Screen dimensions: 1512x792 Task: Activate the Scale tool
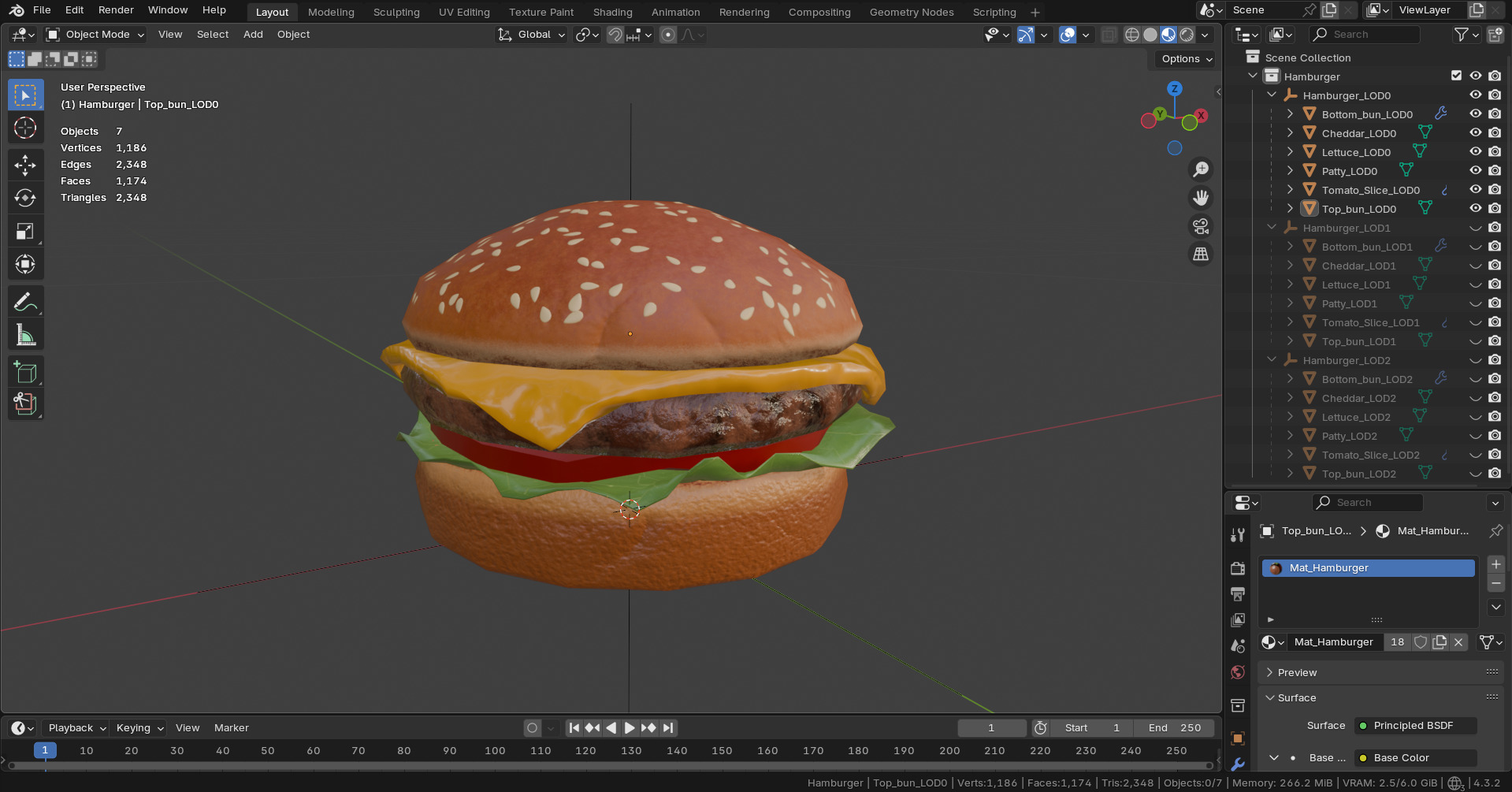click(x=25, y=231)
